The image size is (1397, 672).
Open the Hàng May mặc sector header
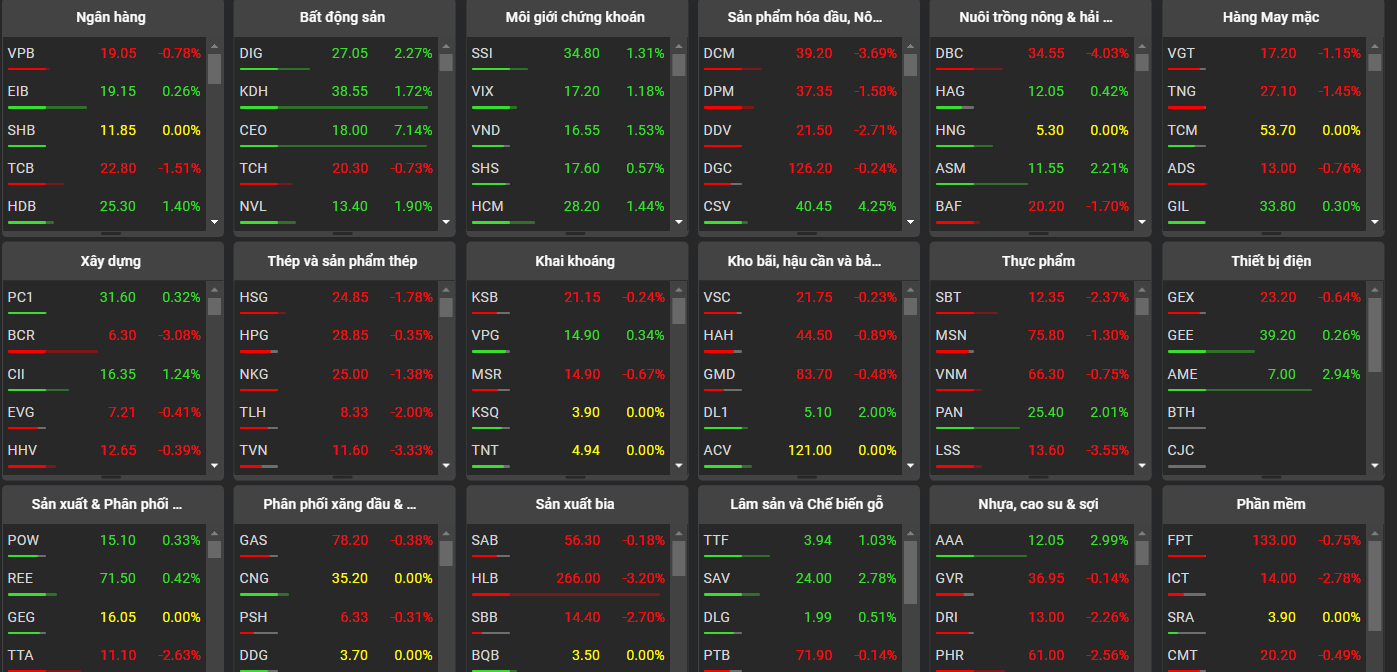click(1271, 18)
